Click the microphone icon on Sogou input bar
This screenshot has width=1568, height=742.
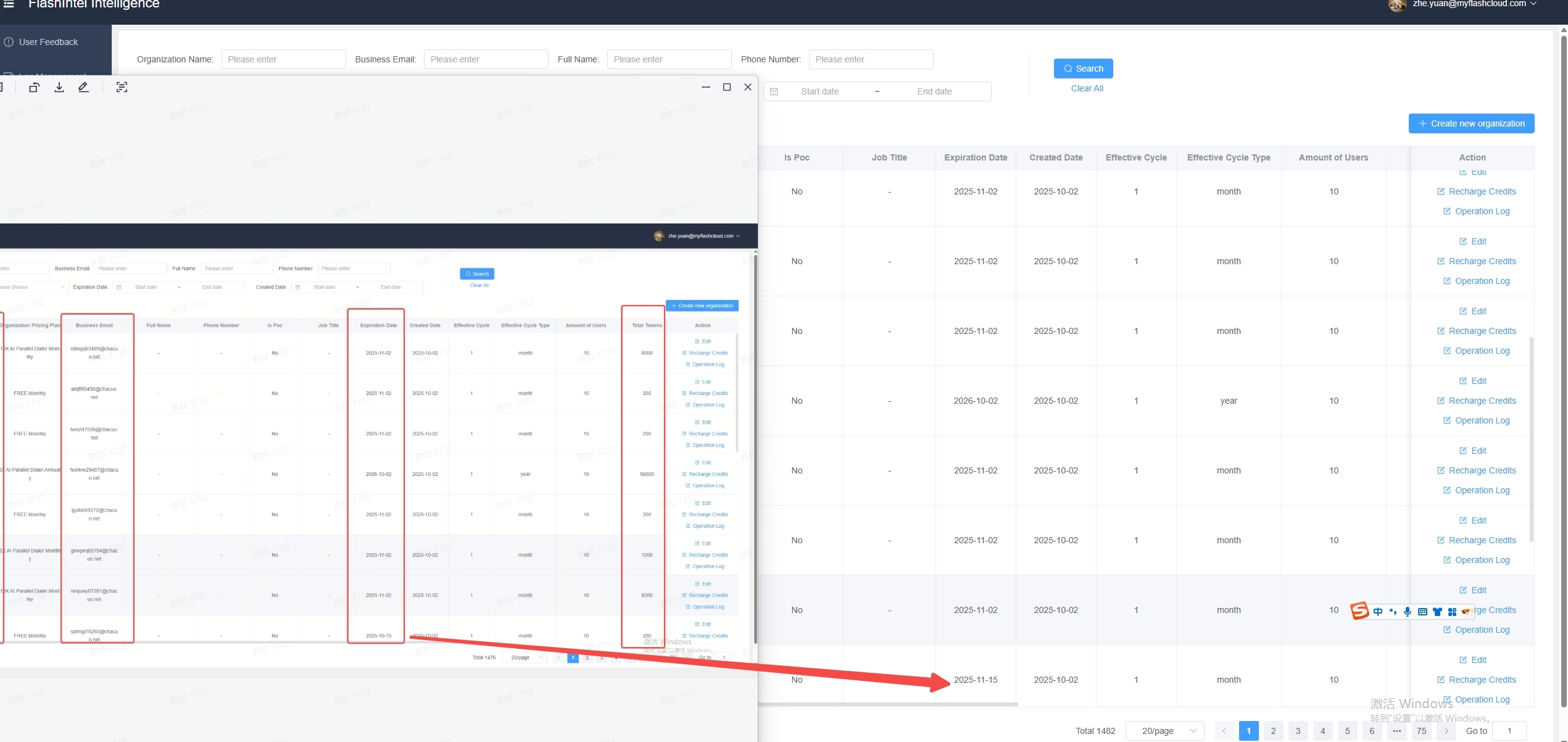pyautogui.click(x=1408, y=612)
